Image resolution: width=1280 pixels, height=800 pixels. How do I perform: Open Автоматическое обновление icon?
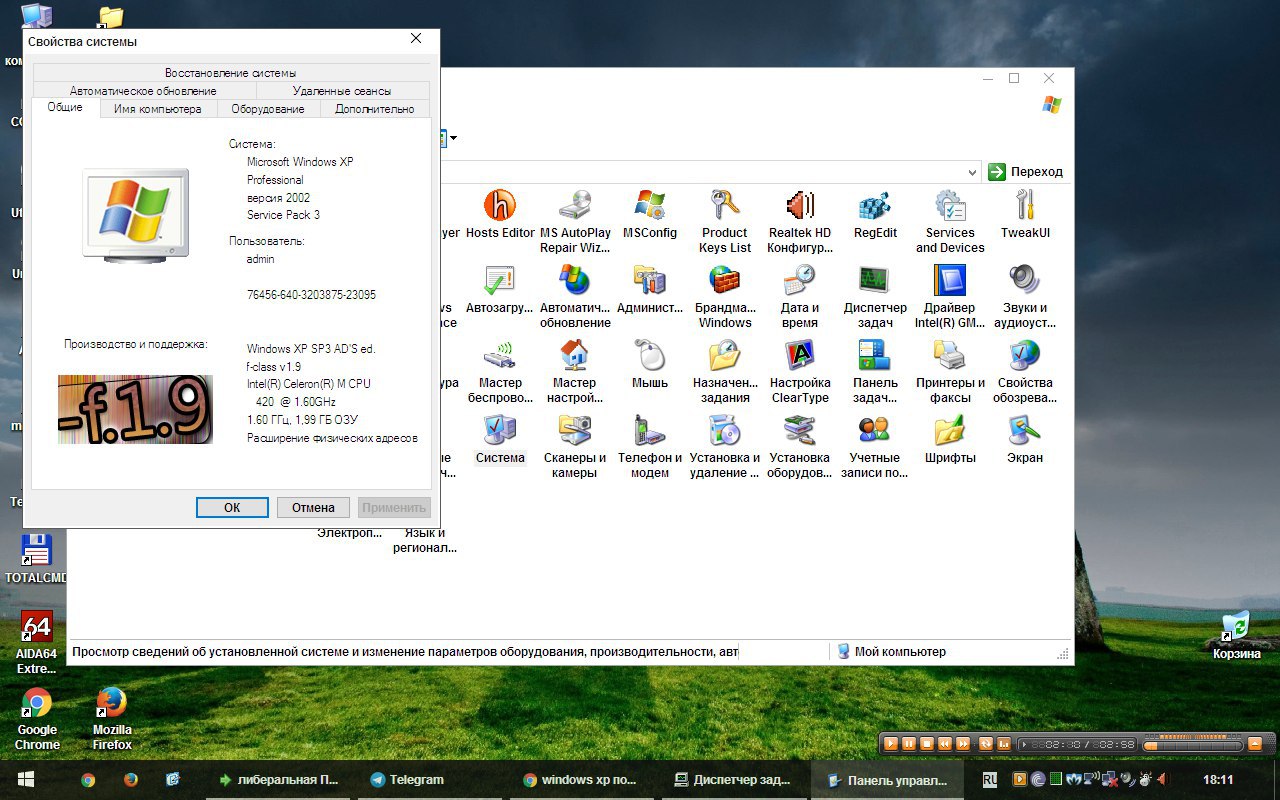[x=575, y=296]
